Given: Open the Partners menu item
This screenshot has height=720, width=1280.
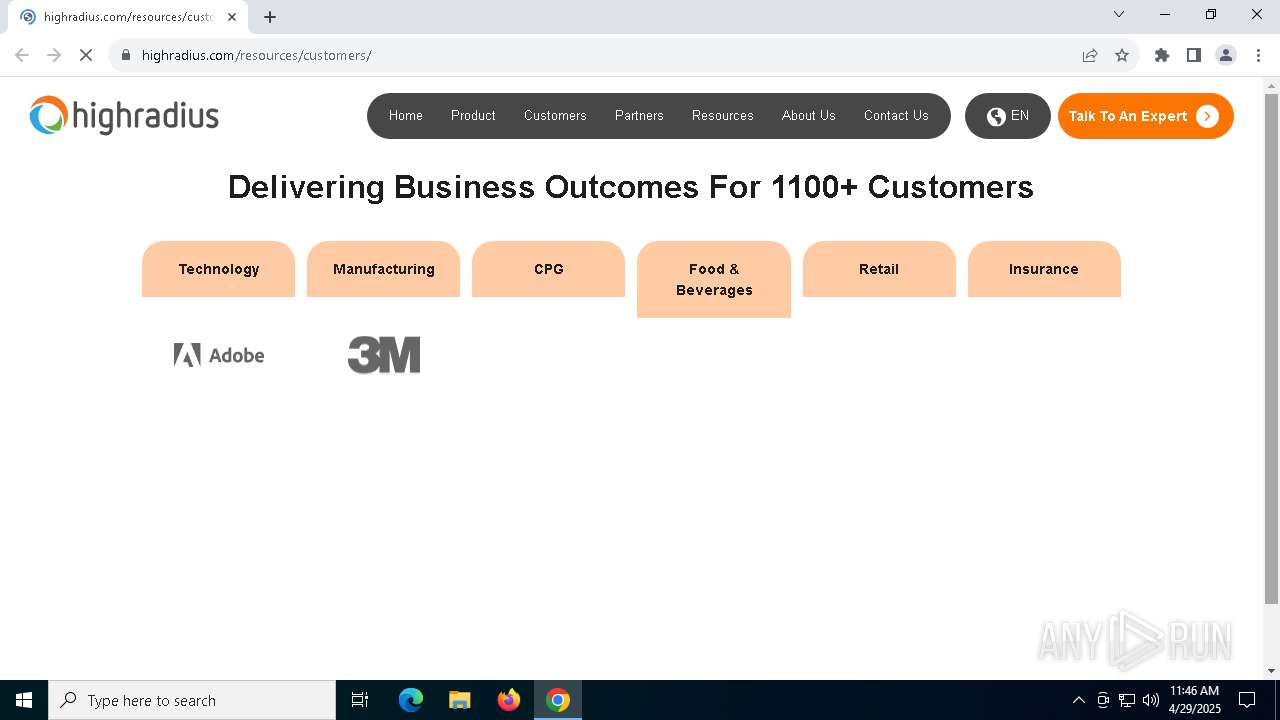Looking at the screenshot, I should tap(639, 116).
